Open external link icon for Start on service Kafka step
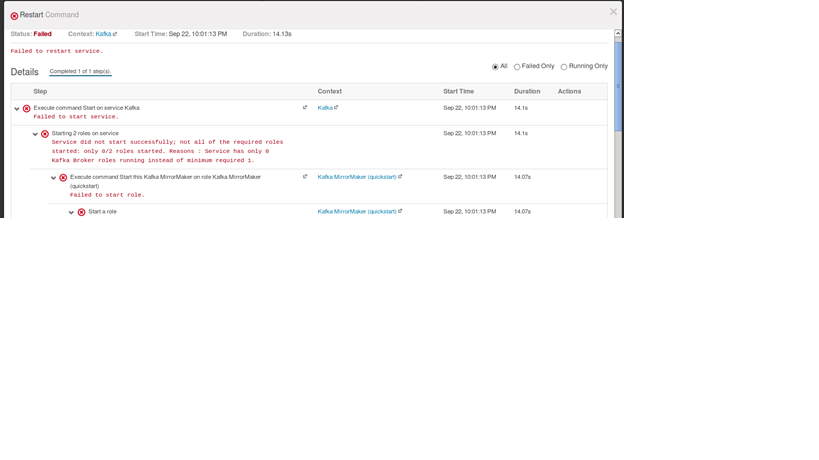This screenshot has width=819, height=460. pos(305,108)
